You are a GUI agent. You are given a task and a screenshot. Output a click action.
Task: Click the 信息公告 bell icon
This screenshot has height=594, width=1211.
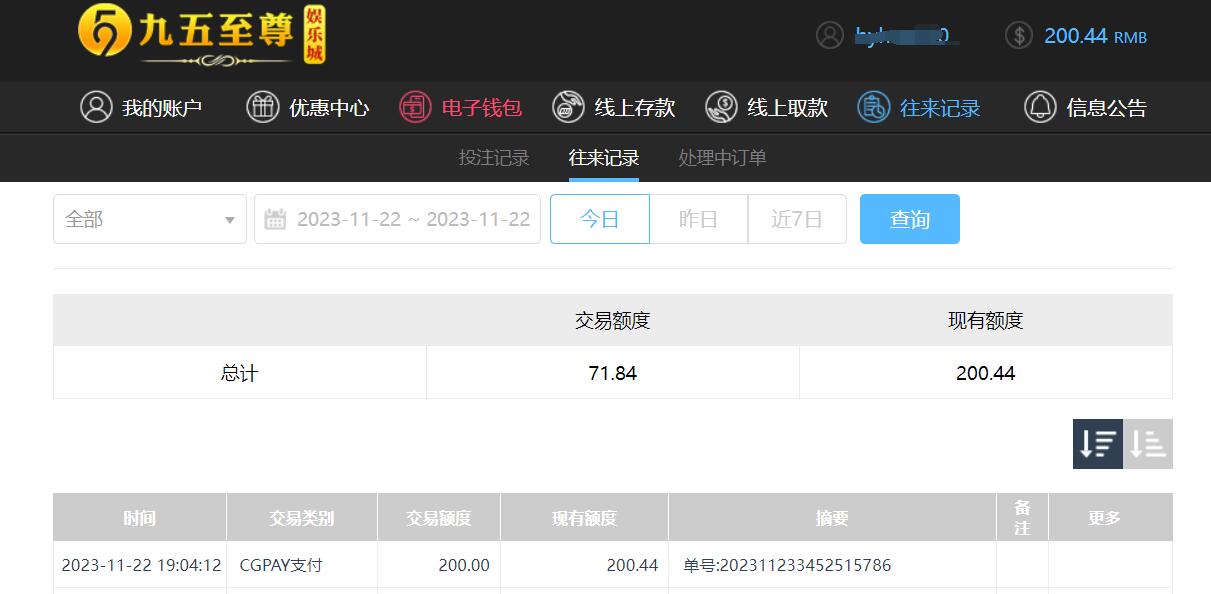(x=1040, y=107)
